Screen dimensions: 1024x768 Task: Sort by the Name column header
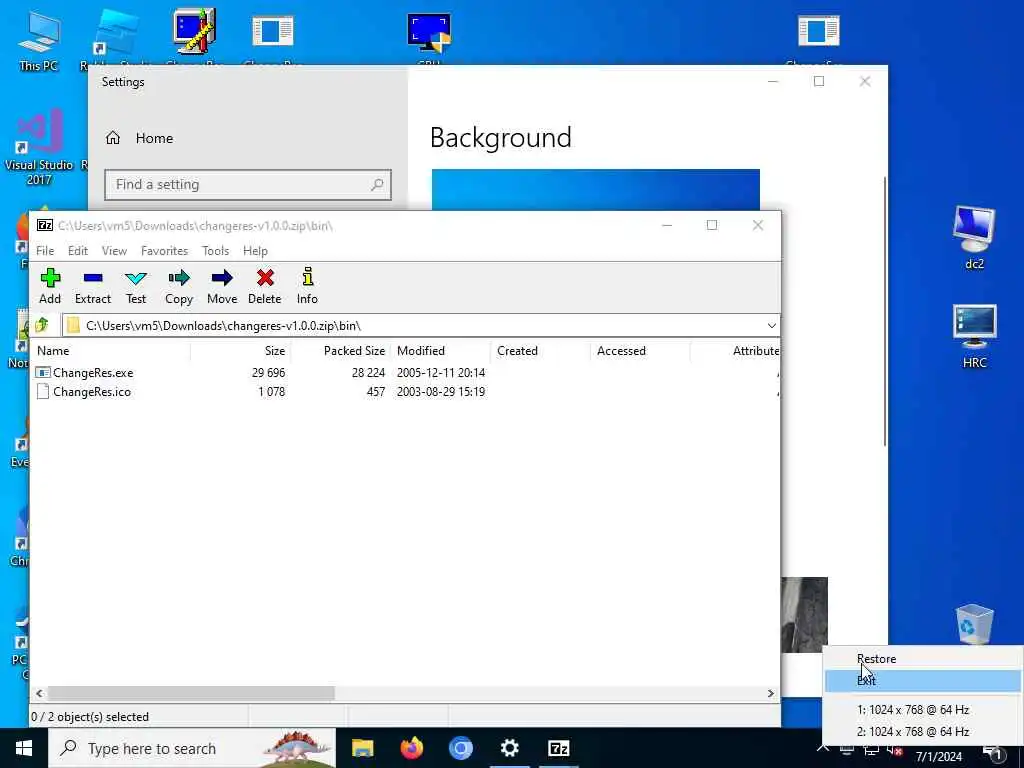click(x=111, y=351)
